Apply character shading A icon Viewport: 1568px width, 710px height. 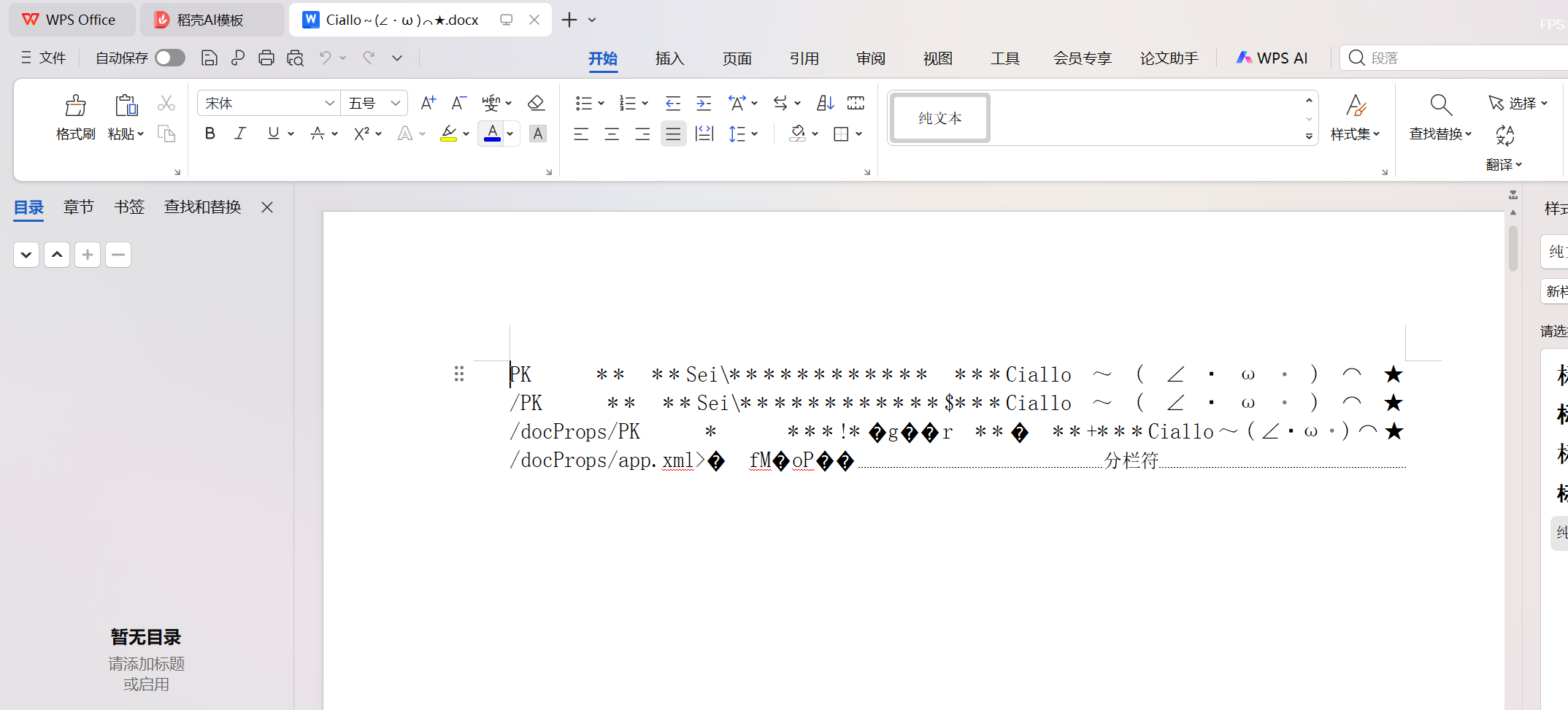pos(538,134)
